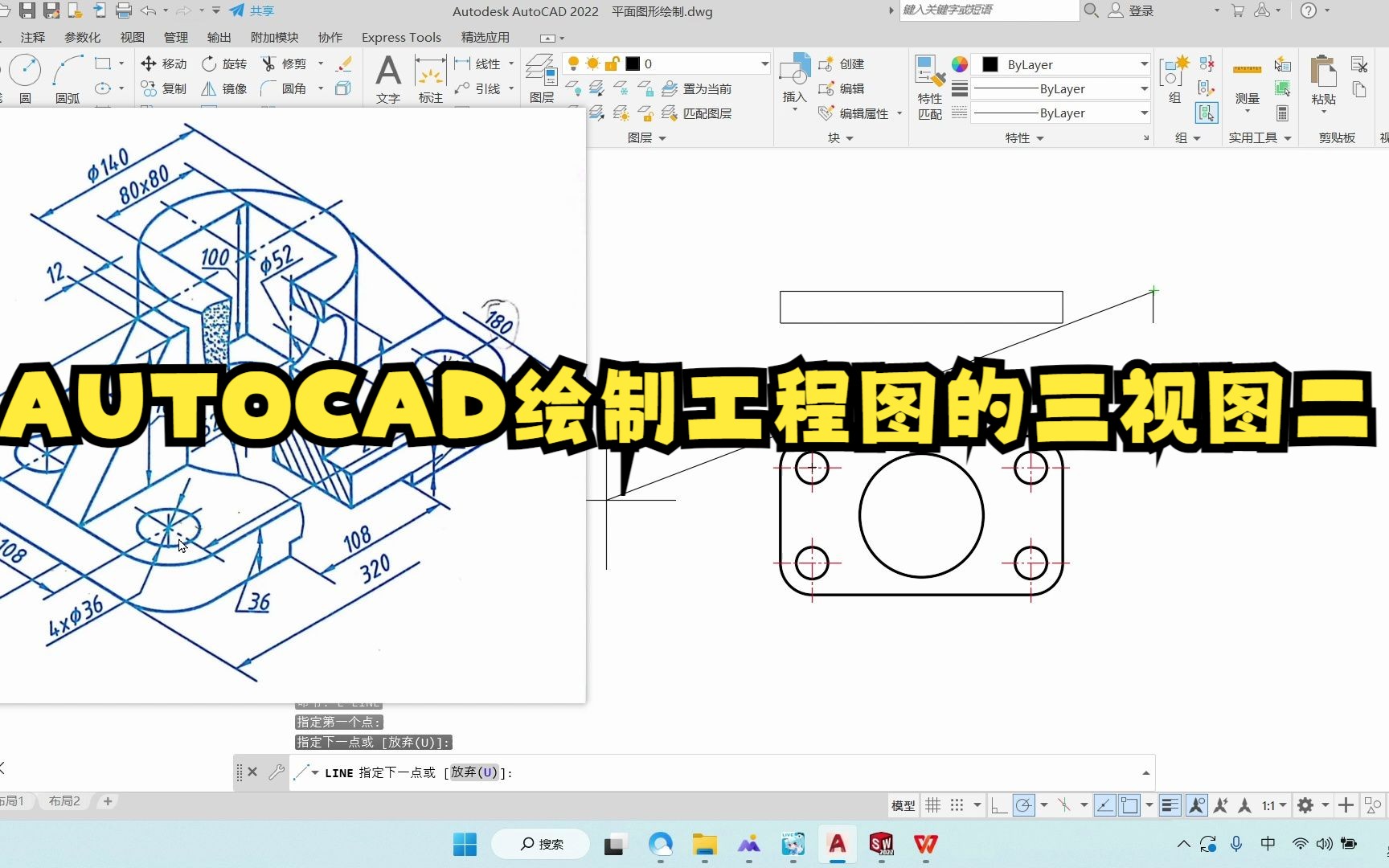Toggle object snap in status bar
The width and height of the screenshot is (1389, 868).
click(1129, 805)
